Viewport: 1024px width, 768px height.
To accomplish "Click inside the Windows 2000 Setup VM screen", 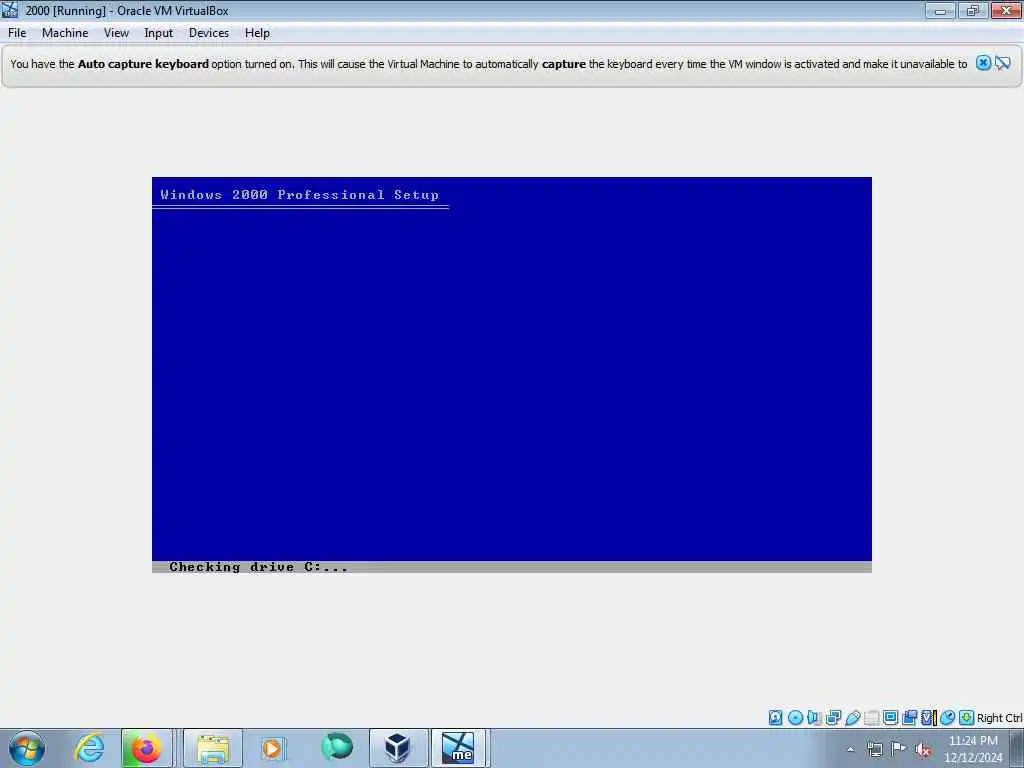I will click(511, 374).
